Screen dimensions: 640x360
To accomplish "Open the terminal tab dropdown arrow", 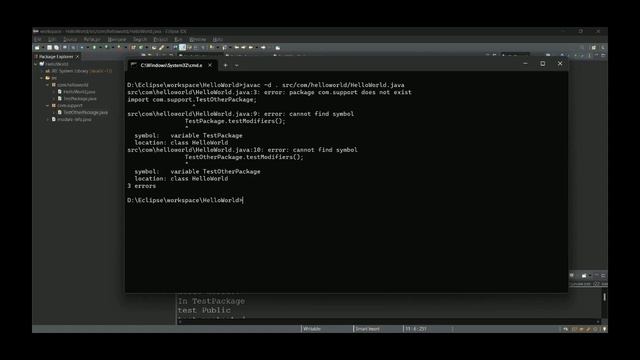I will click(x=237, y=65).
